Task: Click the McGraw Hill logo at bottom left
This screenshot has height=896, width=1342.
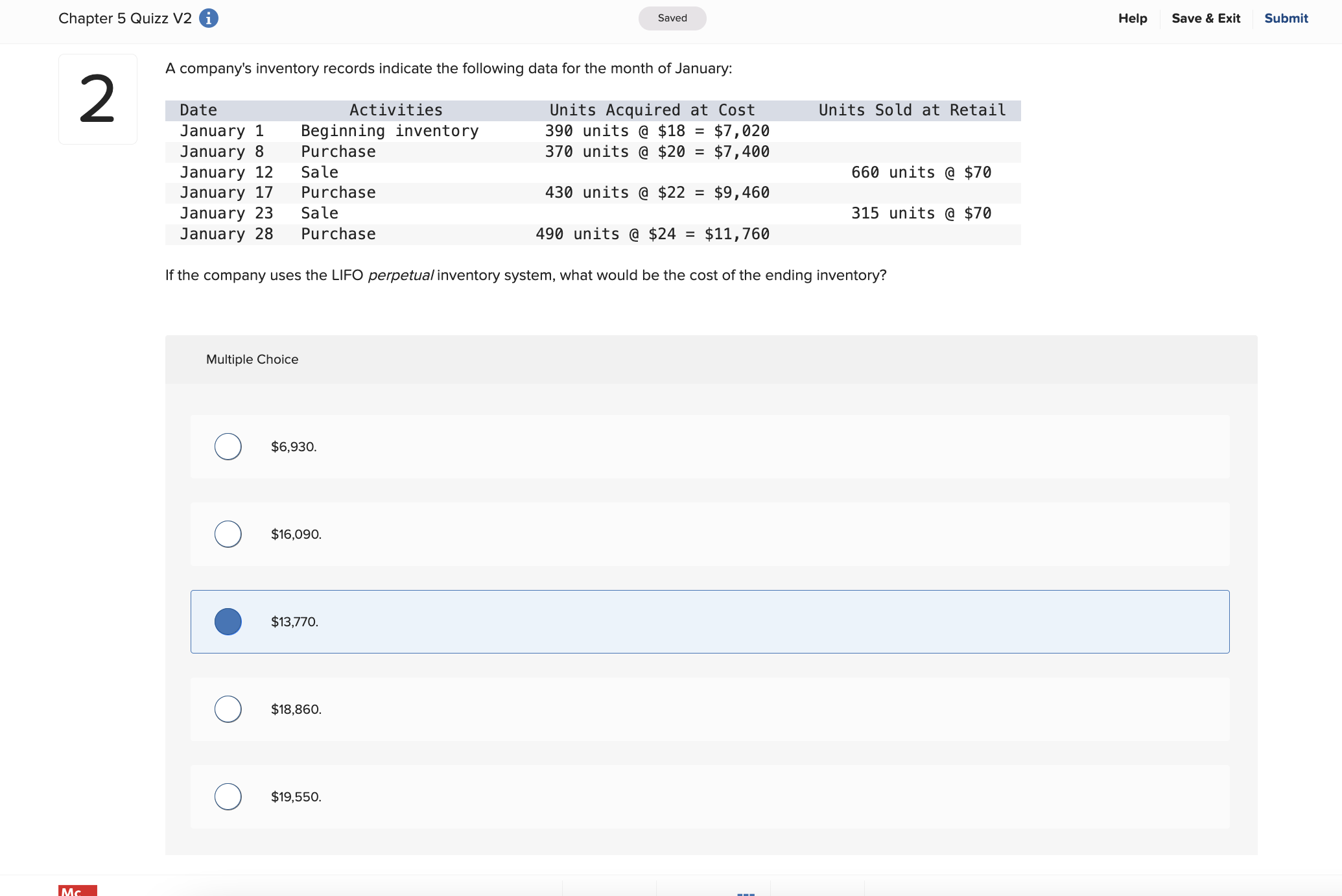Action: click(x=73, y=891)
